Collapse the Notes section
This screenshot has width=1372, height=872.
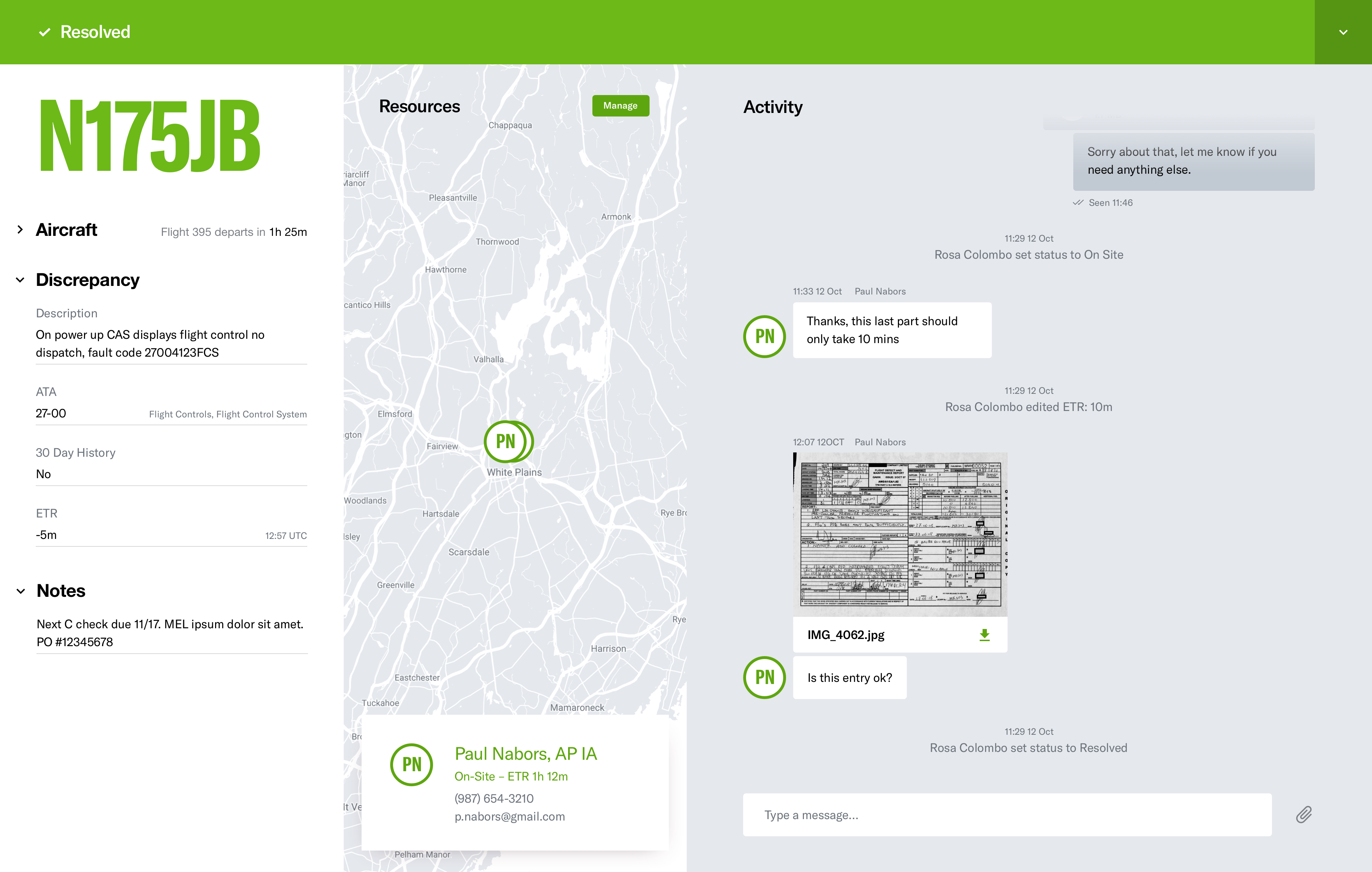click(20, 591)
